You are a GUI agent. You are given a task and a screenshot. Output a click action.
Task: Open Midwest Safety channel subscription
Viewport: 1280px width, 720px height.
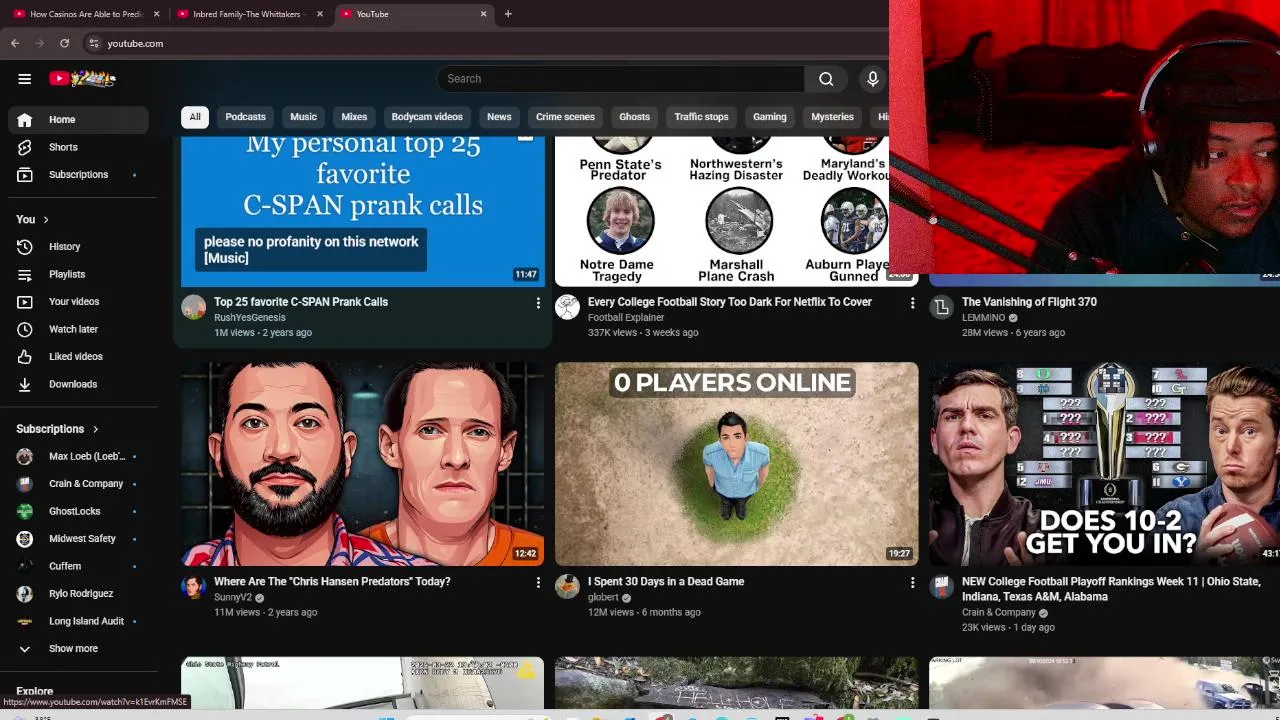point(78,538)
